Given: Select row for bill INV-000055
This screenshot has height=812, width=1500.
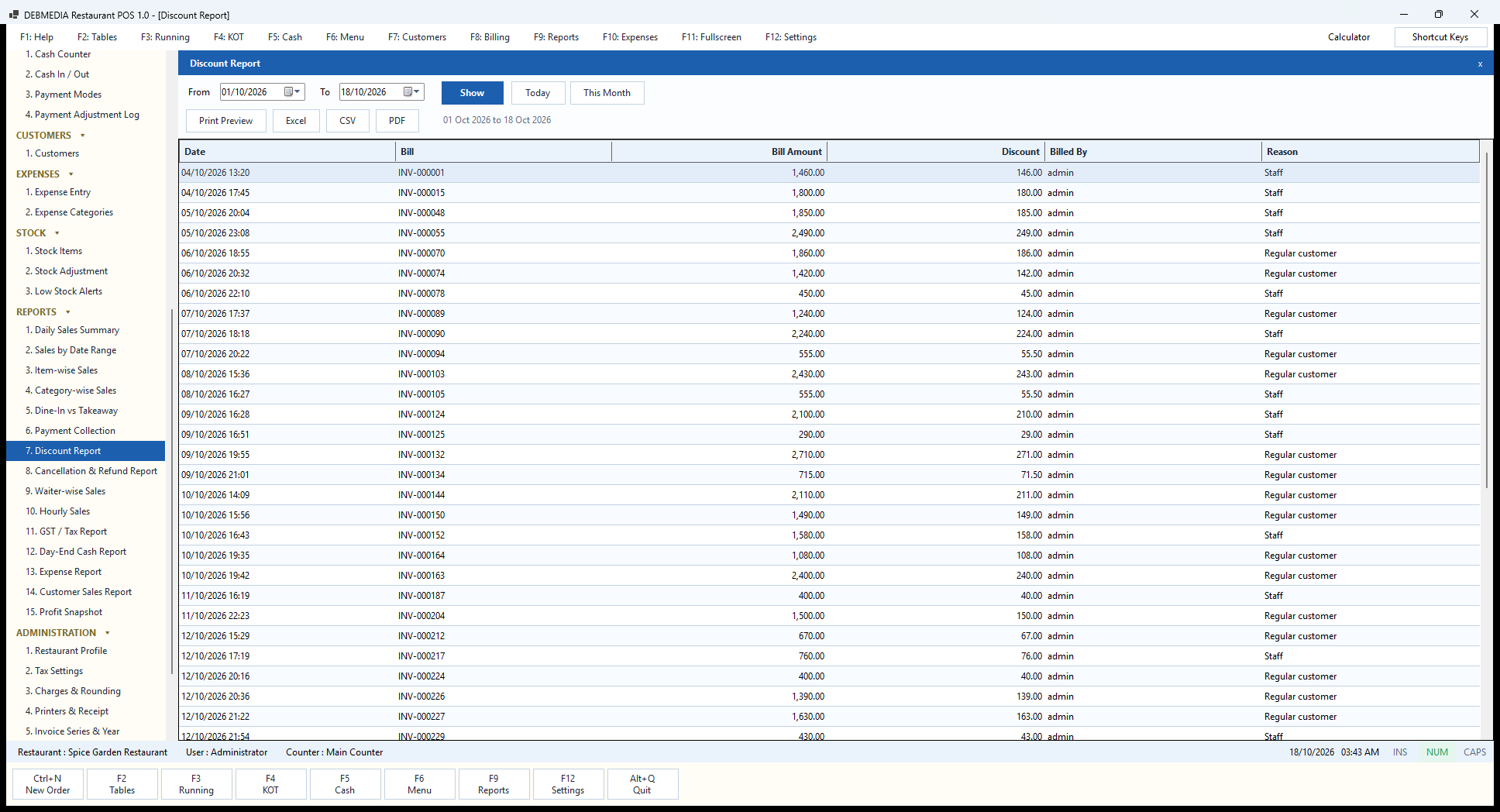Looking at the screenshot, I should [829, 233].
